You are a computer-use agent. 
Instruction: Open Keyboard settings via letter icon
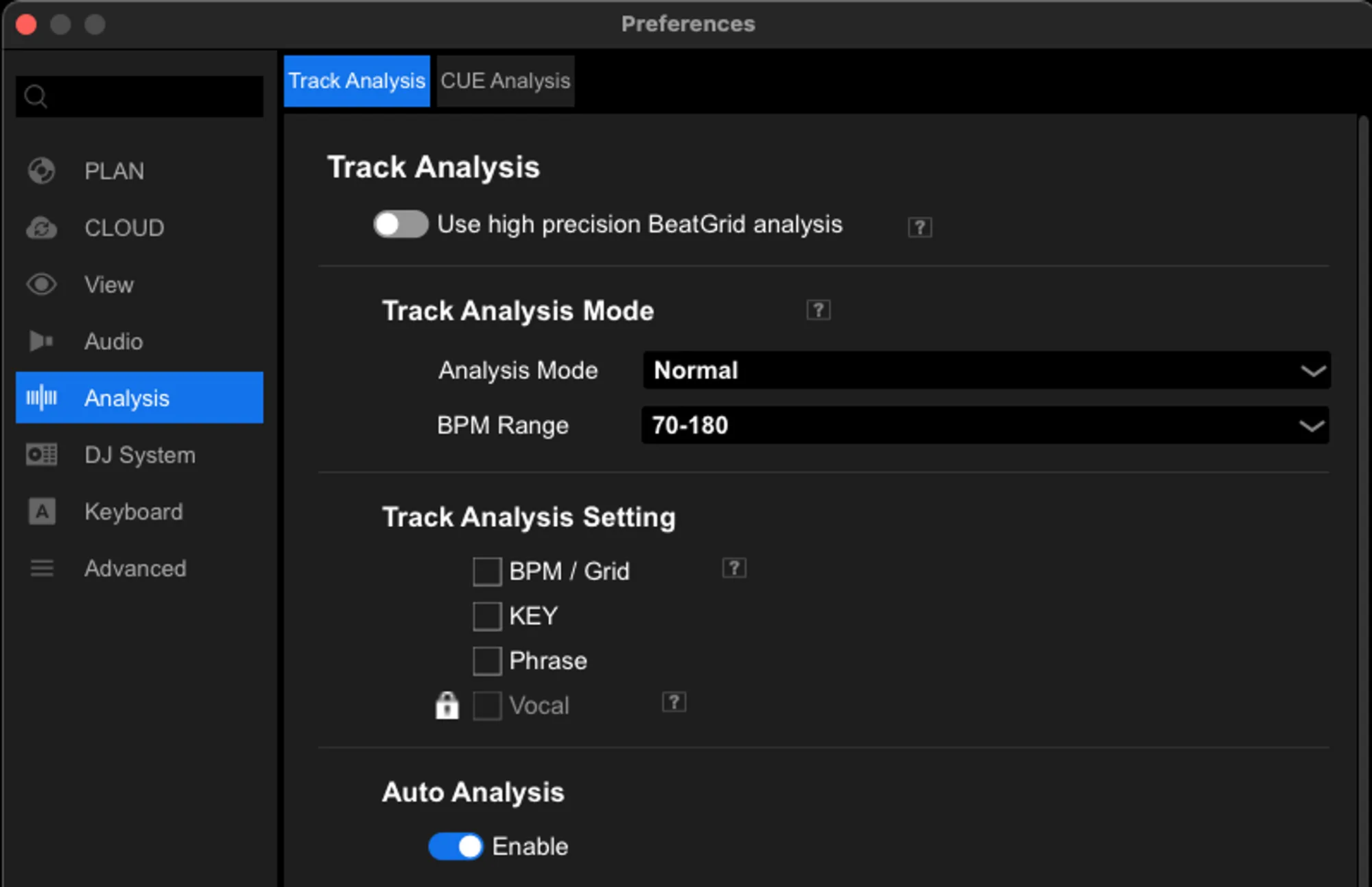(x=41, y=512)
